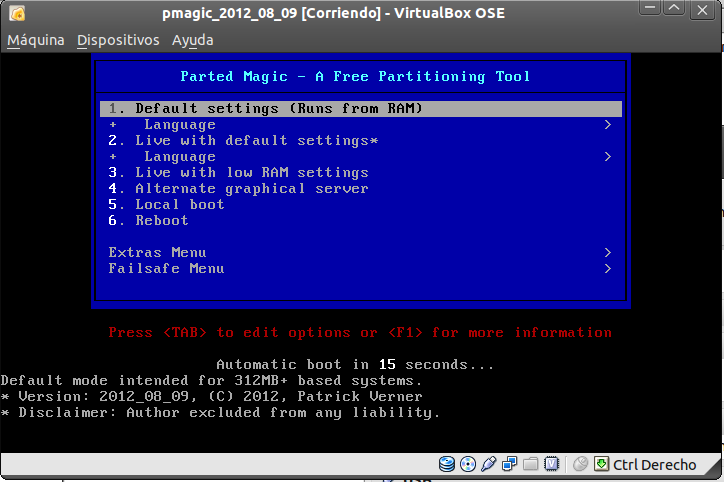The image size is (724, 482).
Task: Click the virtualization CPU chip icon
Action: pos(551,464)
